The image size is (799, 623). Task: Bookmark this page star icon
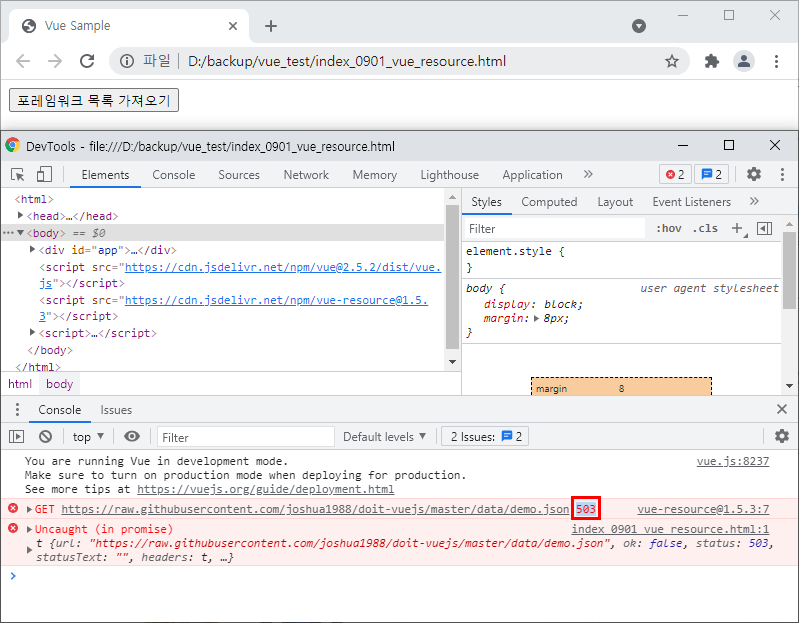[672, 61]
